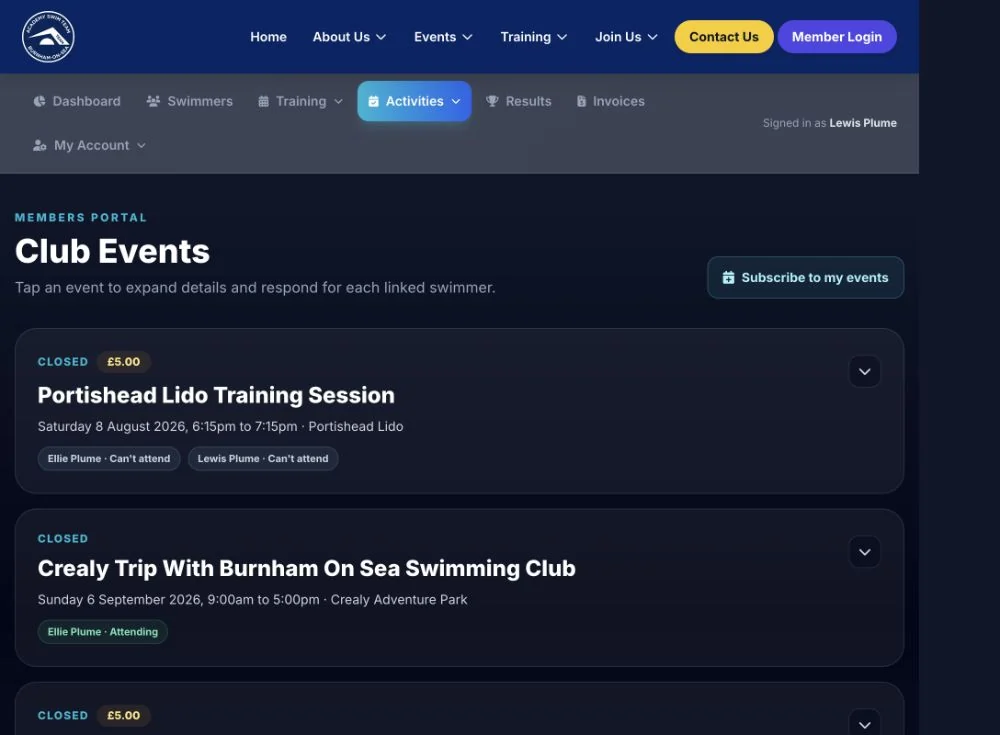Open the About Us dropdown menu
The width and height of the screenshot is (1000, 735).
pyautogui.click(x=349, y=37)
